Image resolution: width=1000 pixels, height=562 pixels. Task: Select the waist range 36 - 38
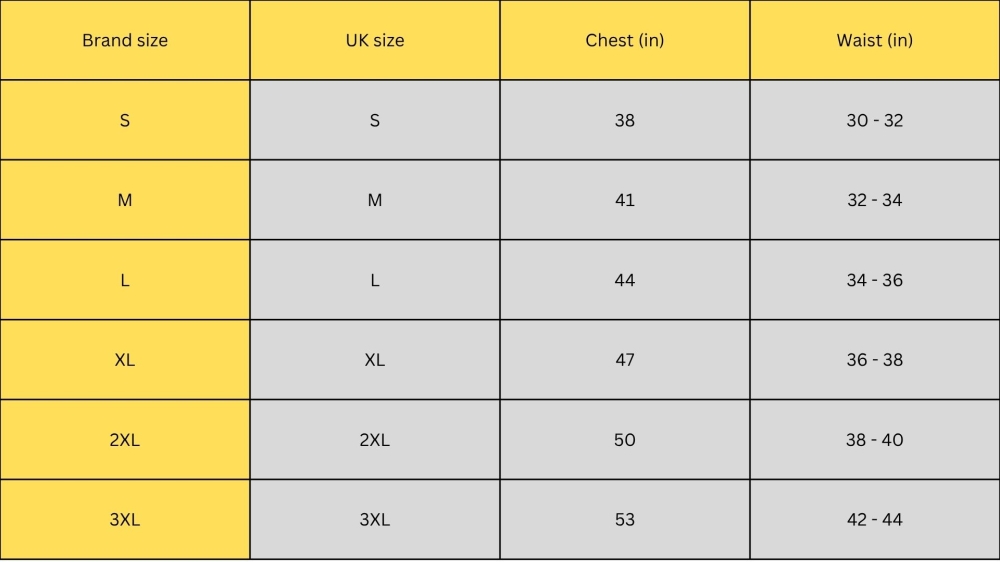pos(875,360)
